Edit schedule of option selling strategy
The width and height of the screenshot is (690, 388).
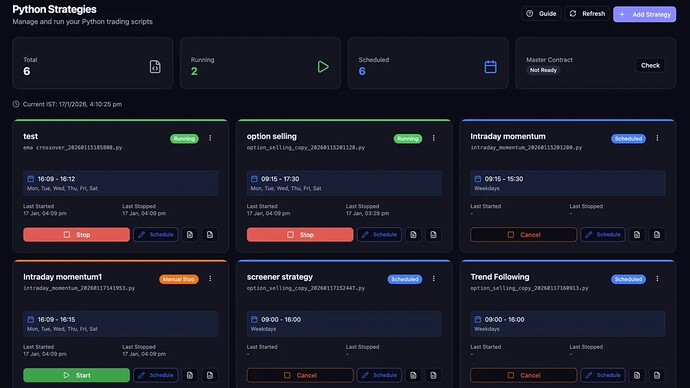coord(379,234)
